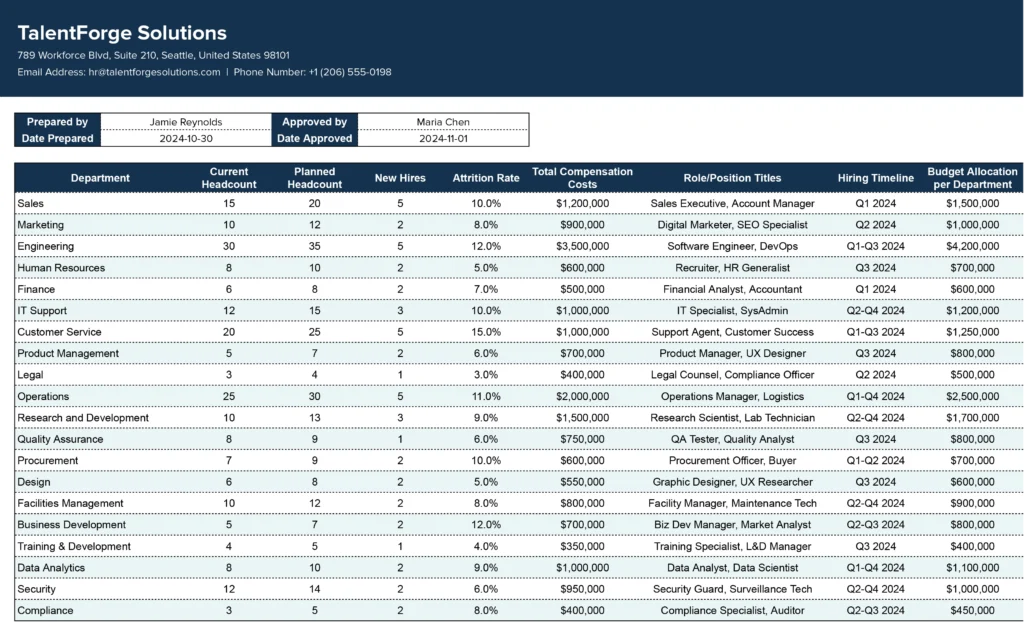
Task: Click the Planned Headcount column header
Action: pyautogui.click(x=314, y=178)
